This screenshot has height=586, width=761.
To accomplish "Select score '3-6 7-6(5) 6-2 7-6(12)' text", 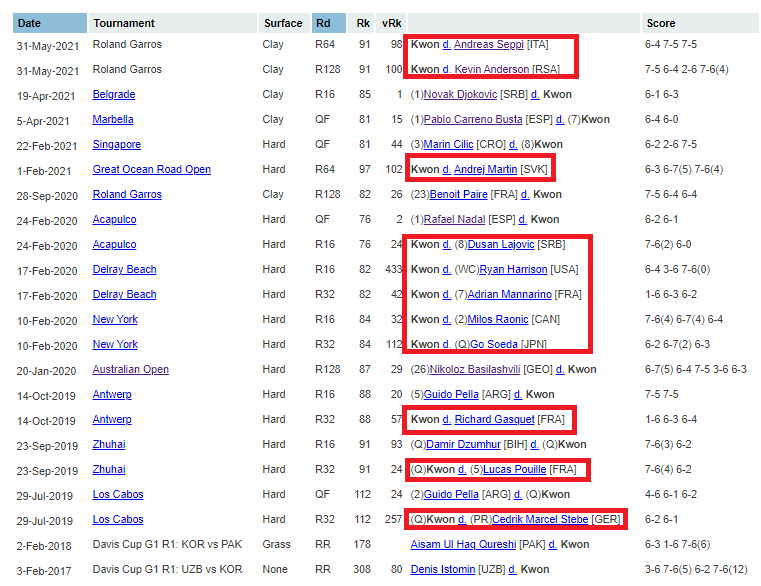I will 696,569.
